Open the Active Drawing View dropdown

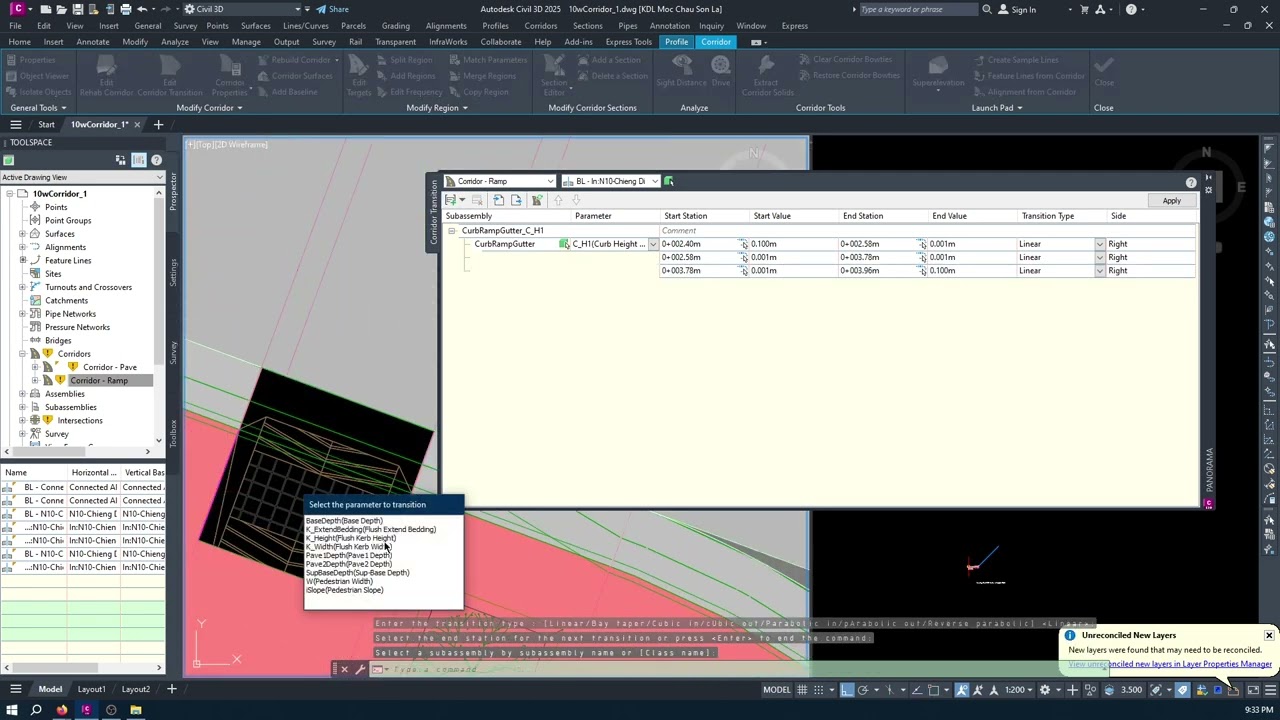pos(159,177)
